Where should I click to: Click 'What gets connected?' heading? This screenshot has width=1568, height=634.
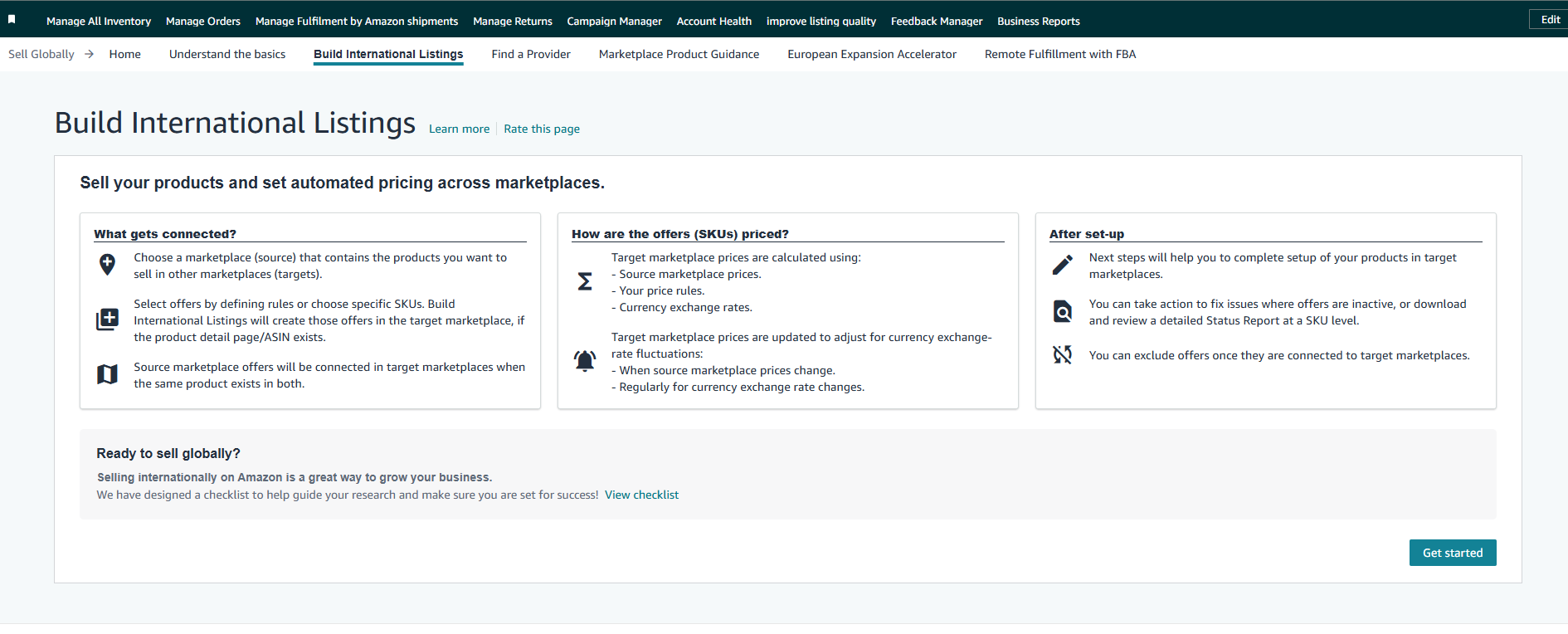165,234
